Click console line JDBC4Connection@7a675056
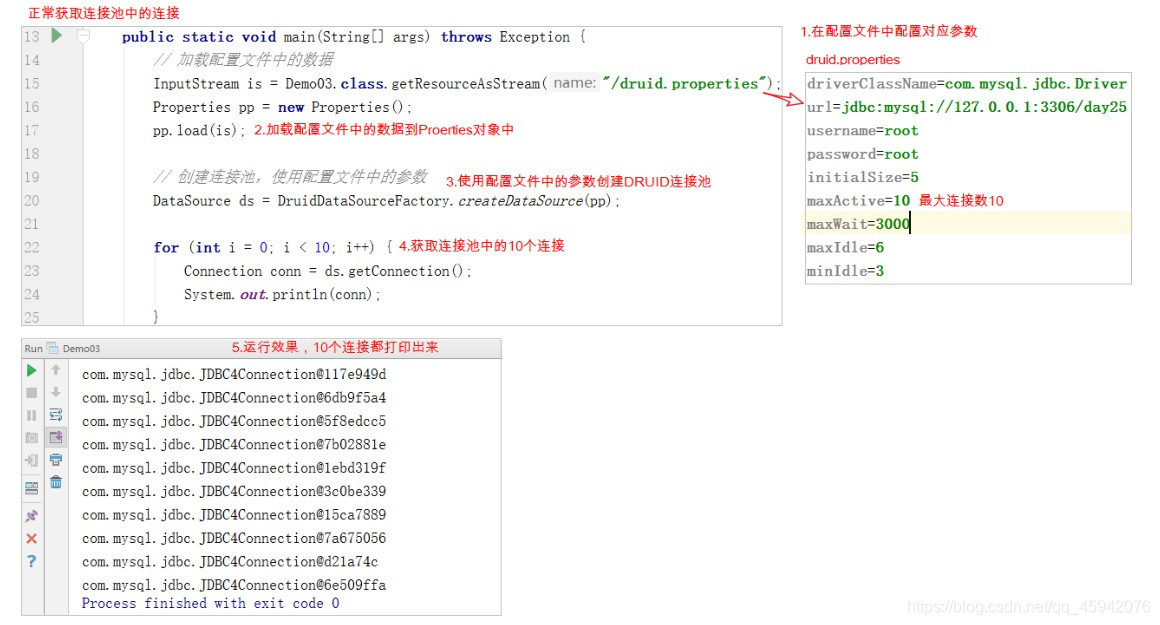Image resolution: width=1160 pixels, height=625 pixels. (x=234, y=538)
